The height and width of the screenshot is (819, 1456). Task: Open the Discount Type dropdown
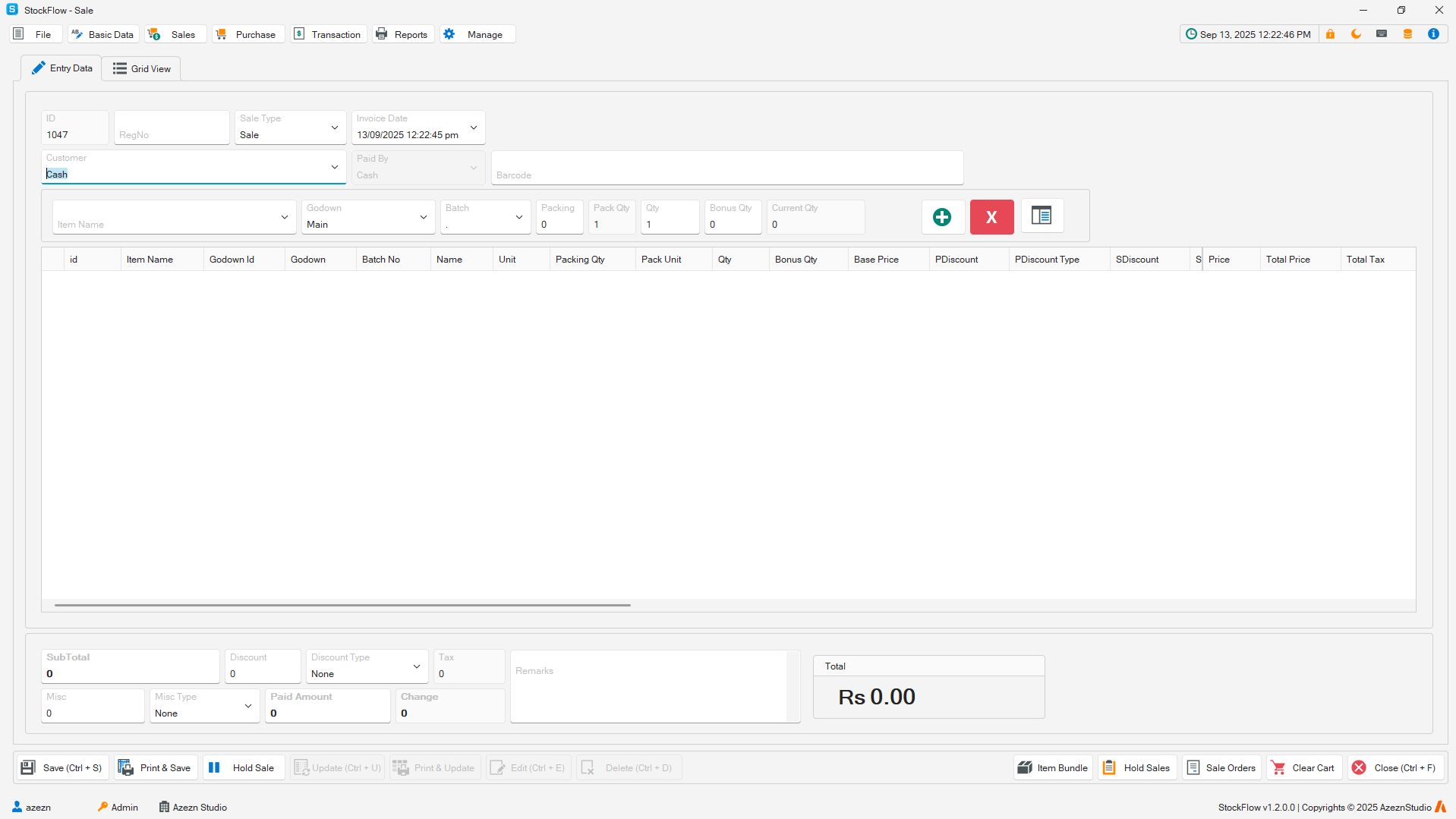pos(417,666)
